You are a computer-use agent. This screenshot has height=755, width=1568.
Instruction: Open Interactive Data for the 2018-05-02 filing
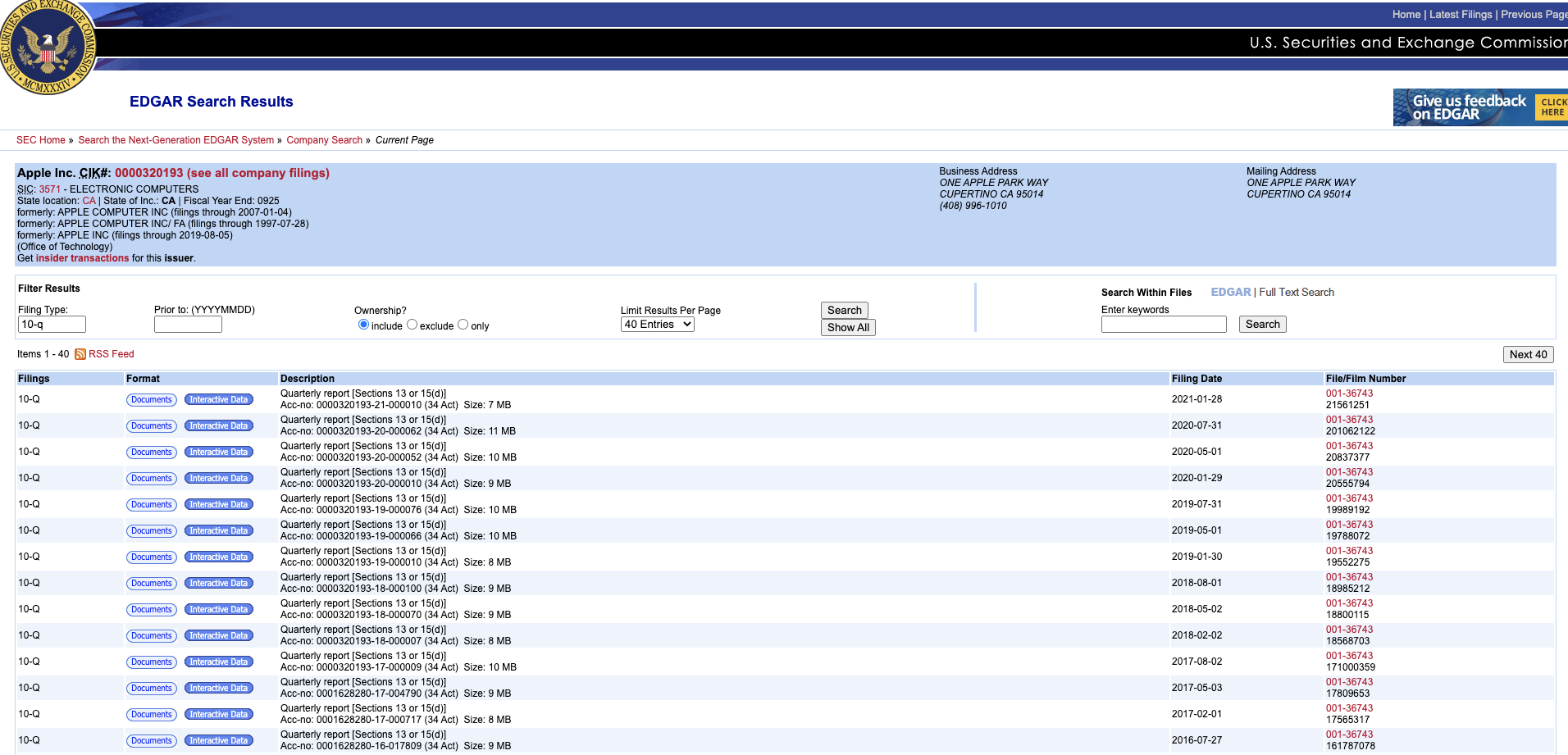point(219,610)
